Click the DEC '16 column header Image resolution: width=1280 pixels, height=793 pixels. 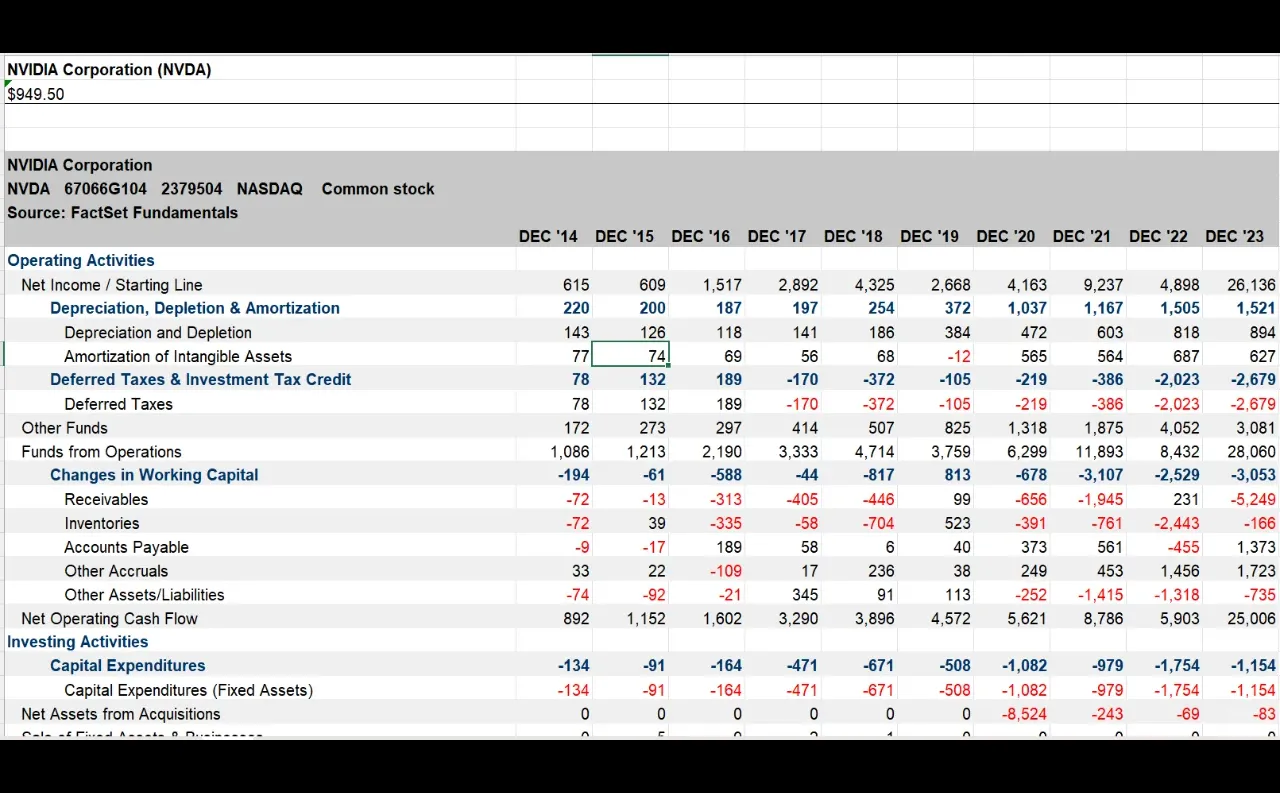(701, 236)
